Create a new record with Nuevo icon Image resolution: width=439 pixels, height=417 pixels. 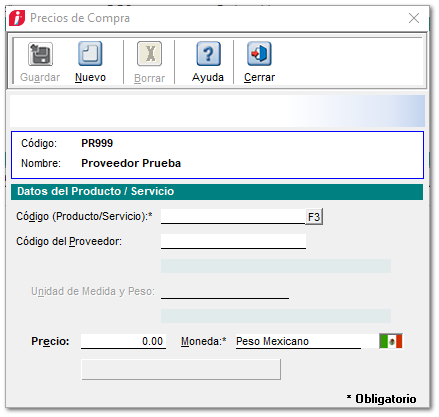pyautogui.click(x=90, y=54)
